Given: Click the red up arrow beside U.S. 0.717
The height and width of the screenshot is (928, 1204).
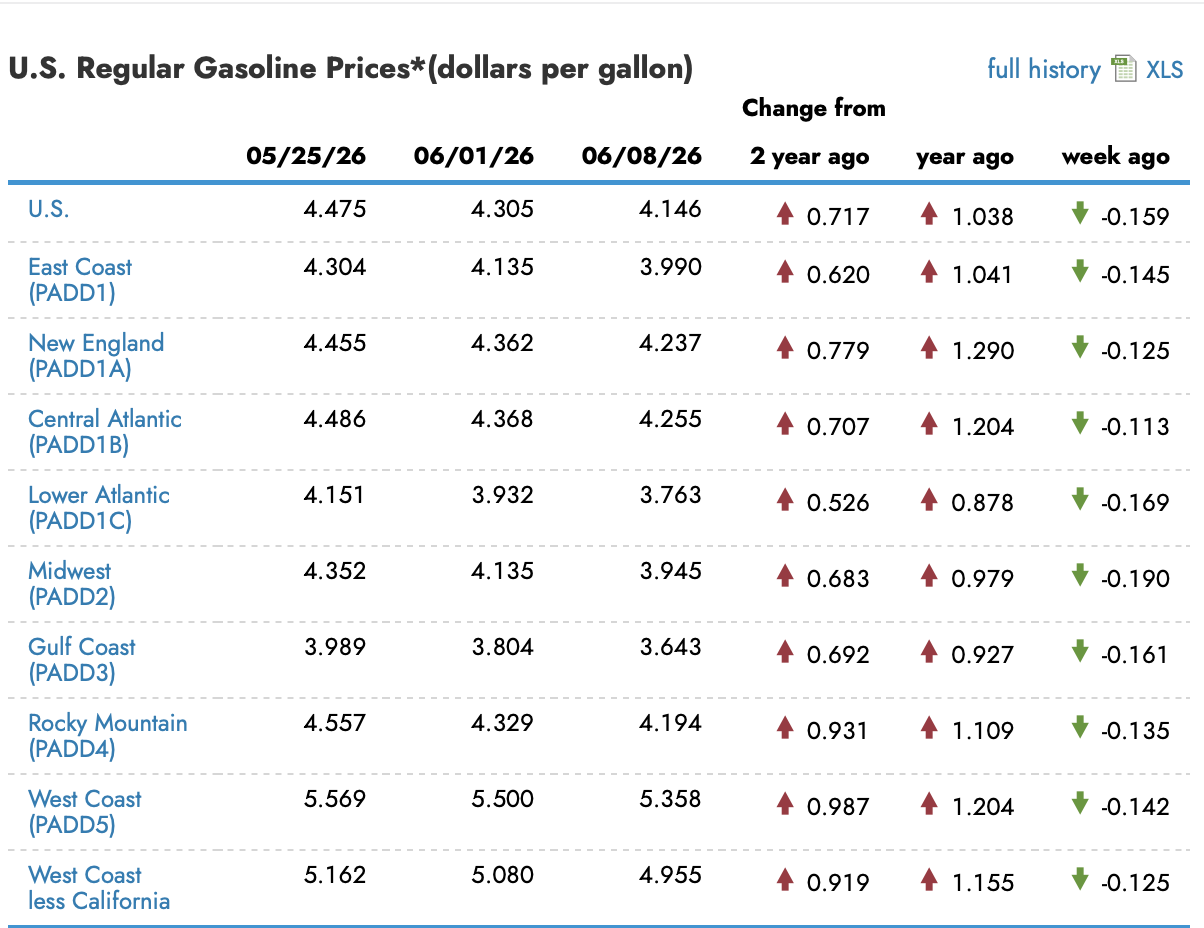Looking at the screenshot, I should tap(785, 213).
